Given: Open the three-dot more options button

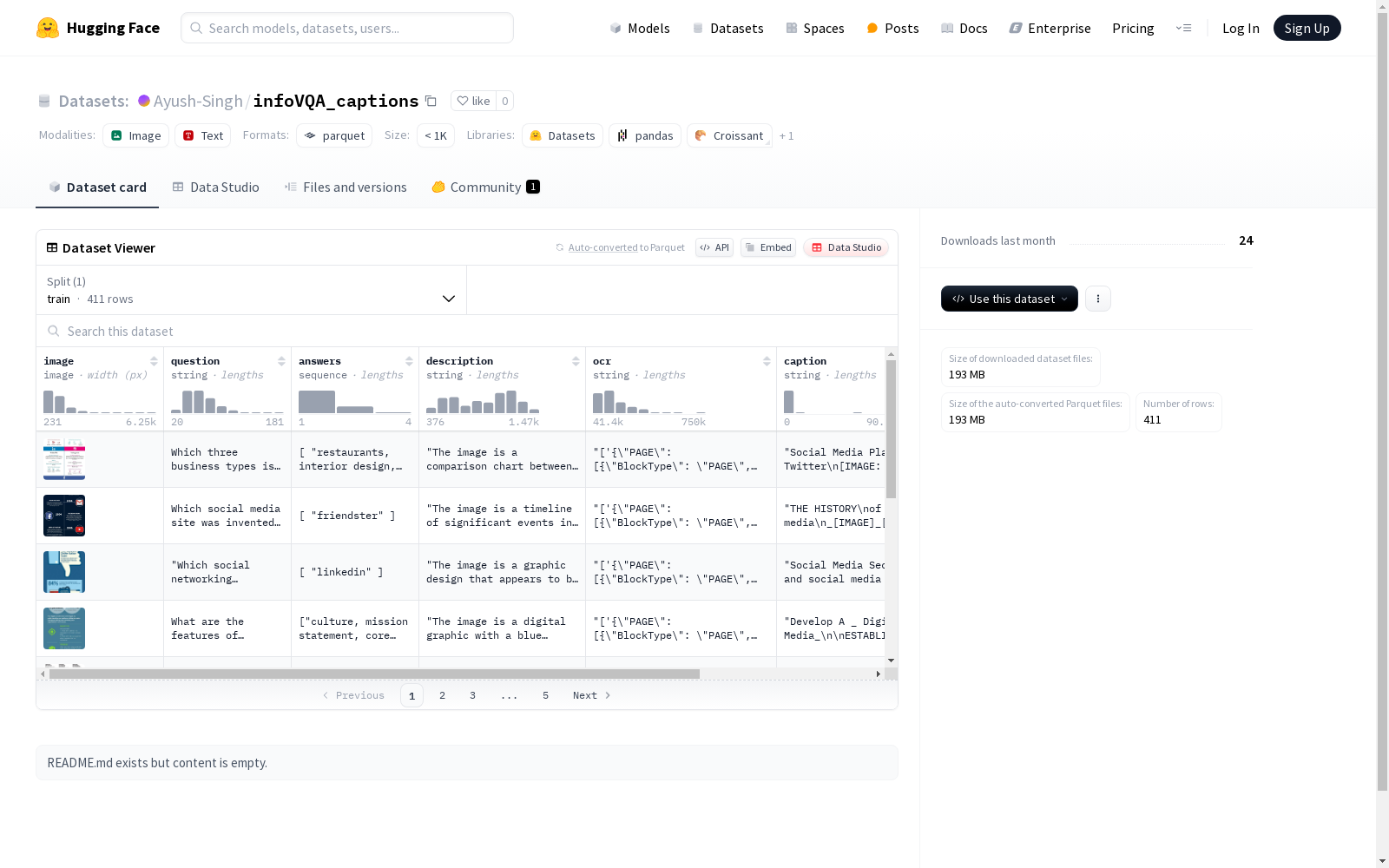Looking at the screenshot, I should pos(1098,299).
